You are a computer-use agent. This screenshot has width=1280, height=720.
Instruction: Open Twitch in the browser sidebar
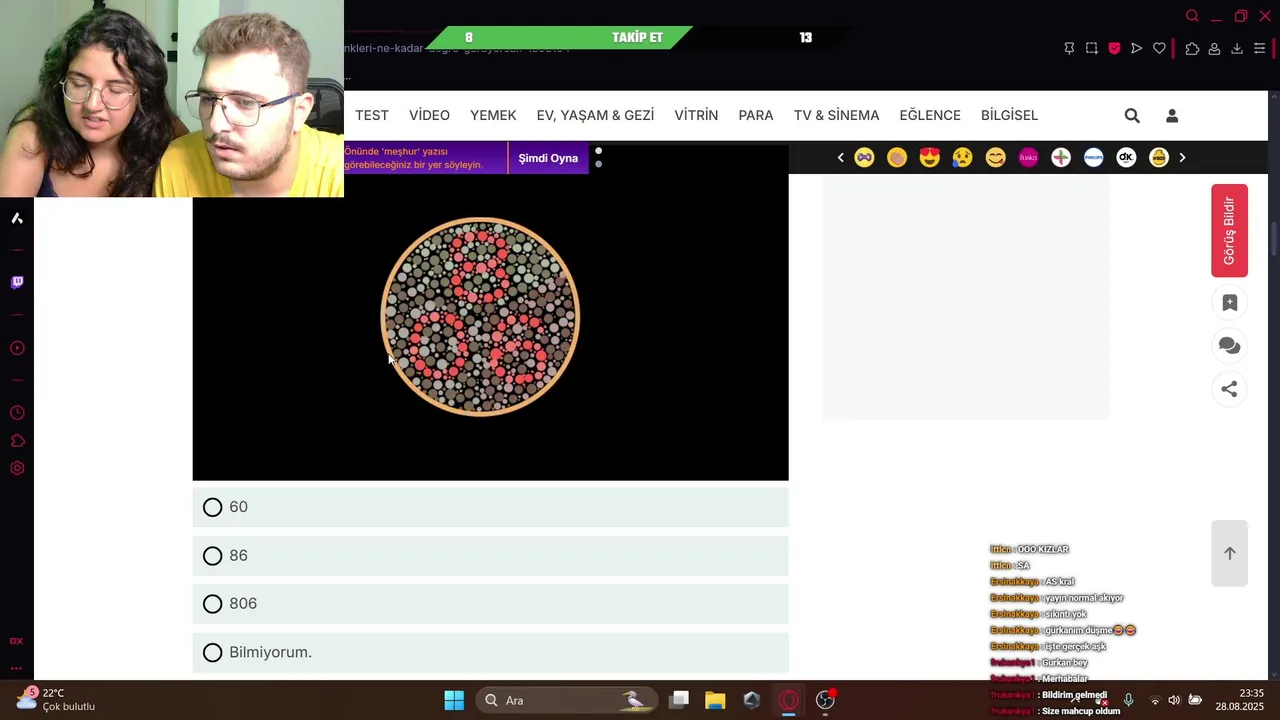[17, 282]
